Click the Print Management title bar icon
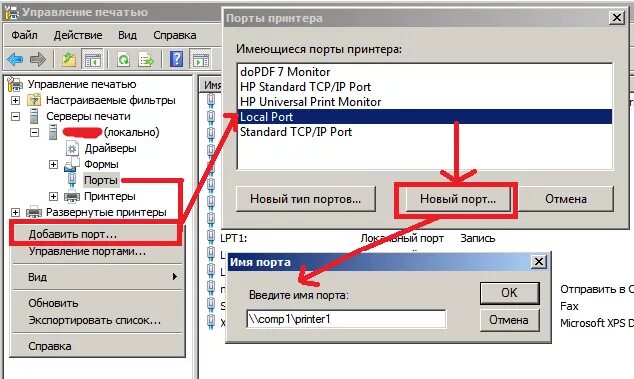This screenshot has height=379, width=634. [x=11, y=12]
